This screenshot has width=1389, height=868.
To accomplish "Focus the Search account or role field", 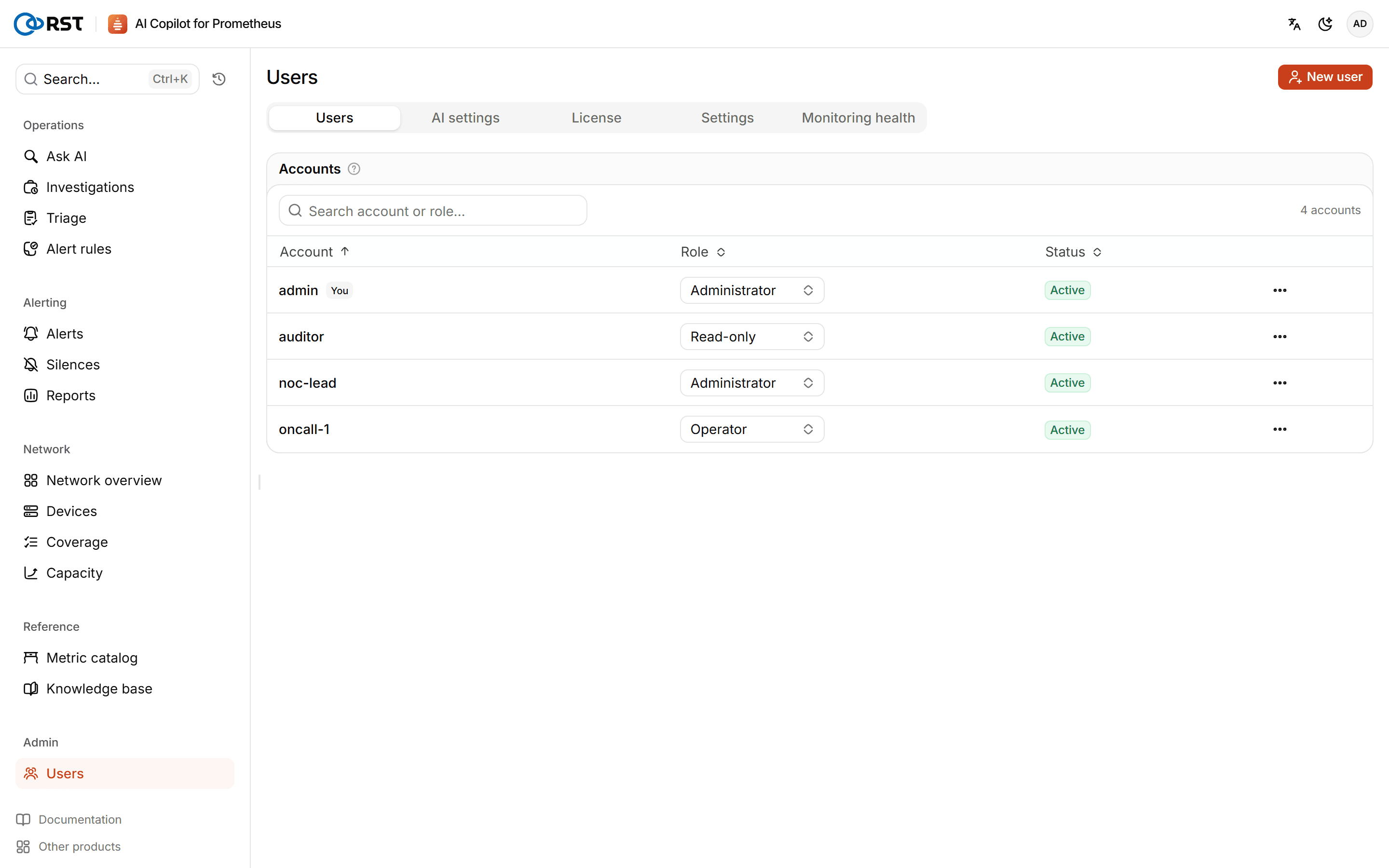I will coord(433,211).
